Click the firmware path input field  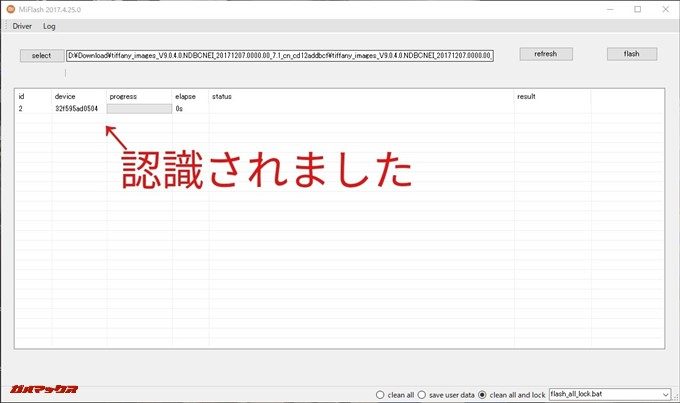click(280, 55)
